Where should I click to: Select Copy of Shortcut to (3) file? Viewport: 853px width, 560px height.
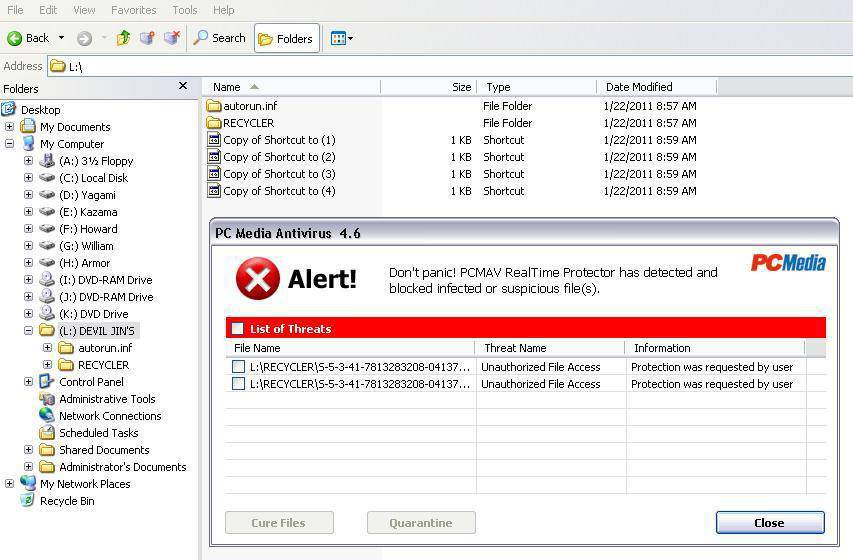pyautogui.click(x=271, y=174)
